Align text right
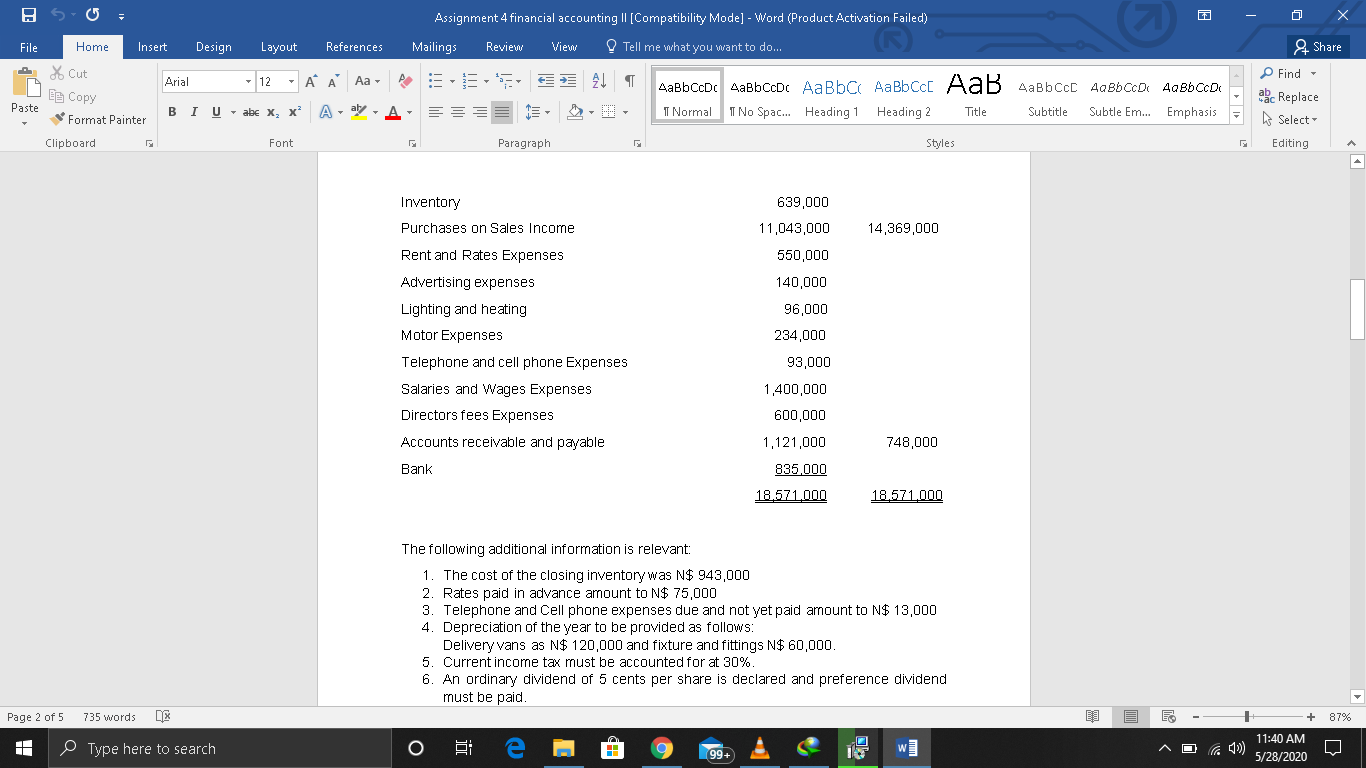Image resolution: width=1366 pixels, height=768 pixels. click(480, 112)
